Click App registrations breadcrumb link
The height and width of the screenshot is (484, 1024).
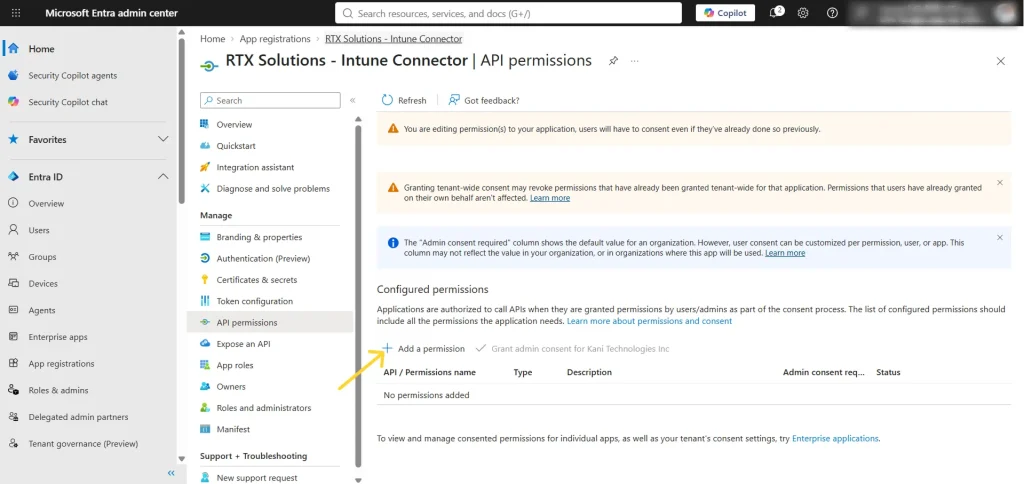tap(275, 39)
